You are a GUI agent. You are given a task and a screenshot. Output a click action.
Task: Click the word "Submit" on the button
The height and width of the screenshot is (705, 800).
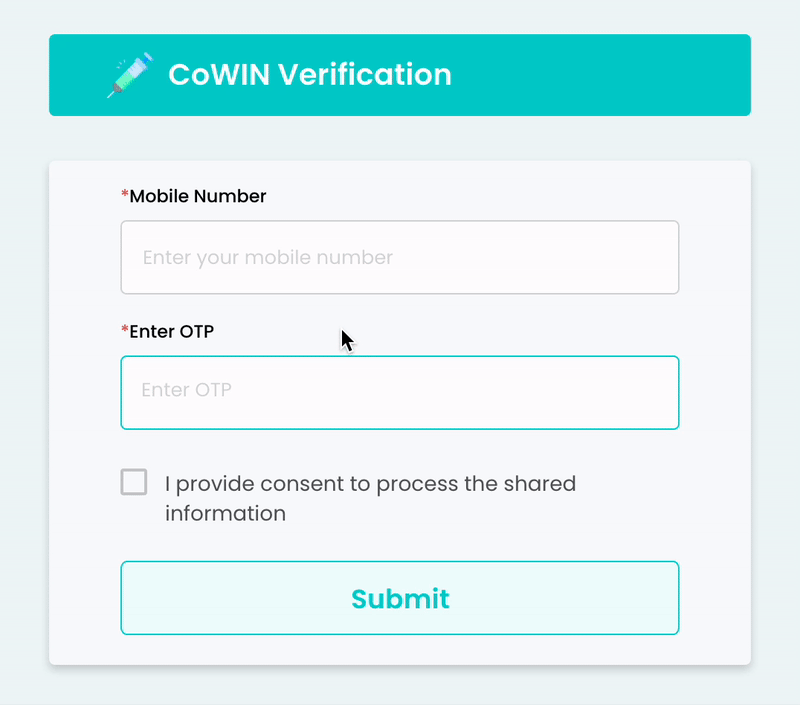click(400, 598)
